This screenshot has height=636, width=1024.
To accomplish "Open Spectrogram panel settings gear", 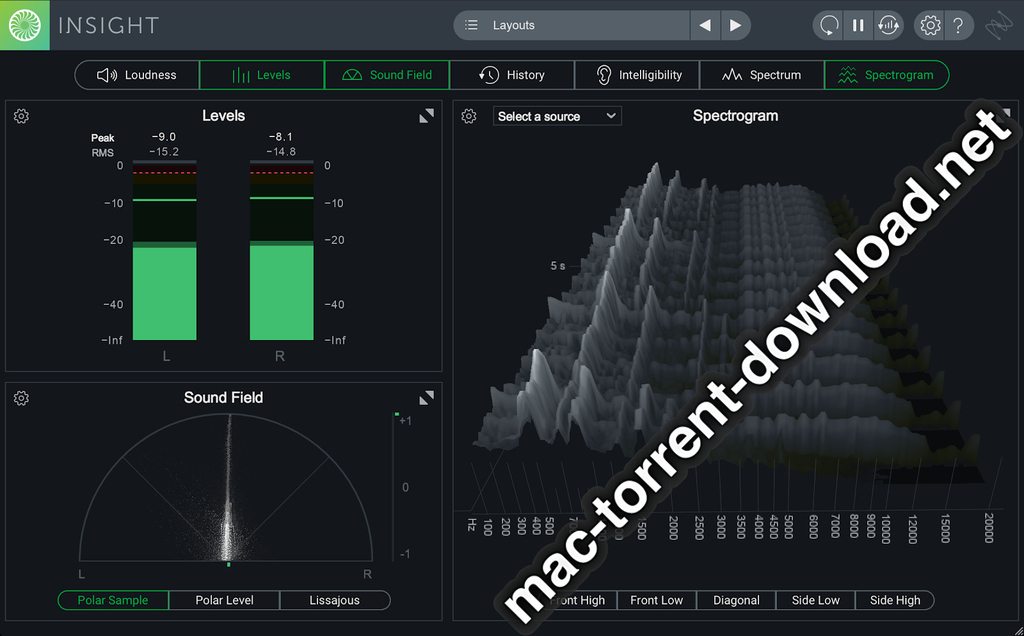I will coord(469,116).
